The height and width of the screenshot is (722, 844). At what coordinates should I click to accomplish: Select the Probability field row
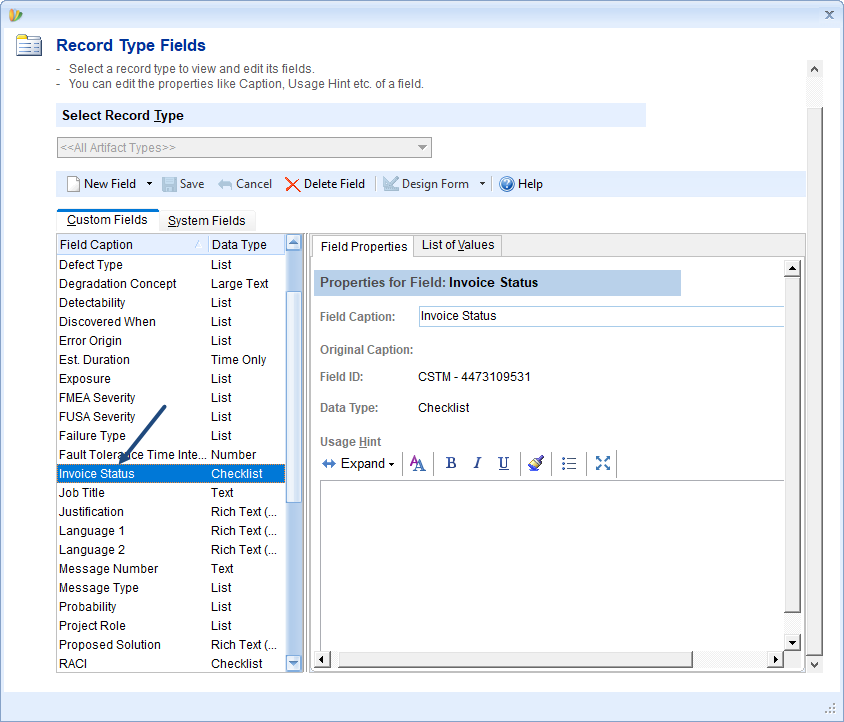click(171, 607)
